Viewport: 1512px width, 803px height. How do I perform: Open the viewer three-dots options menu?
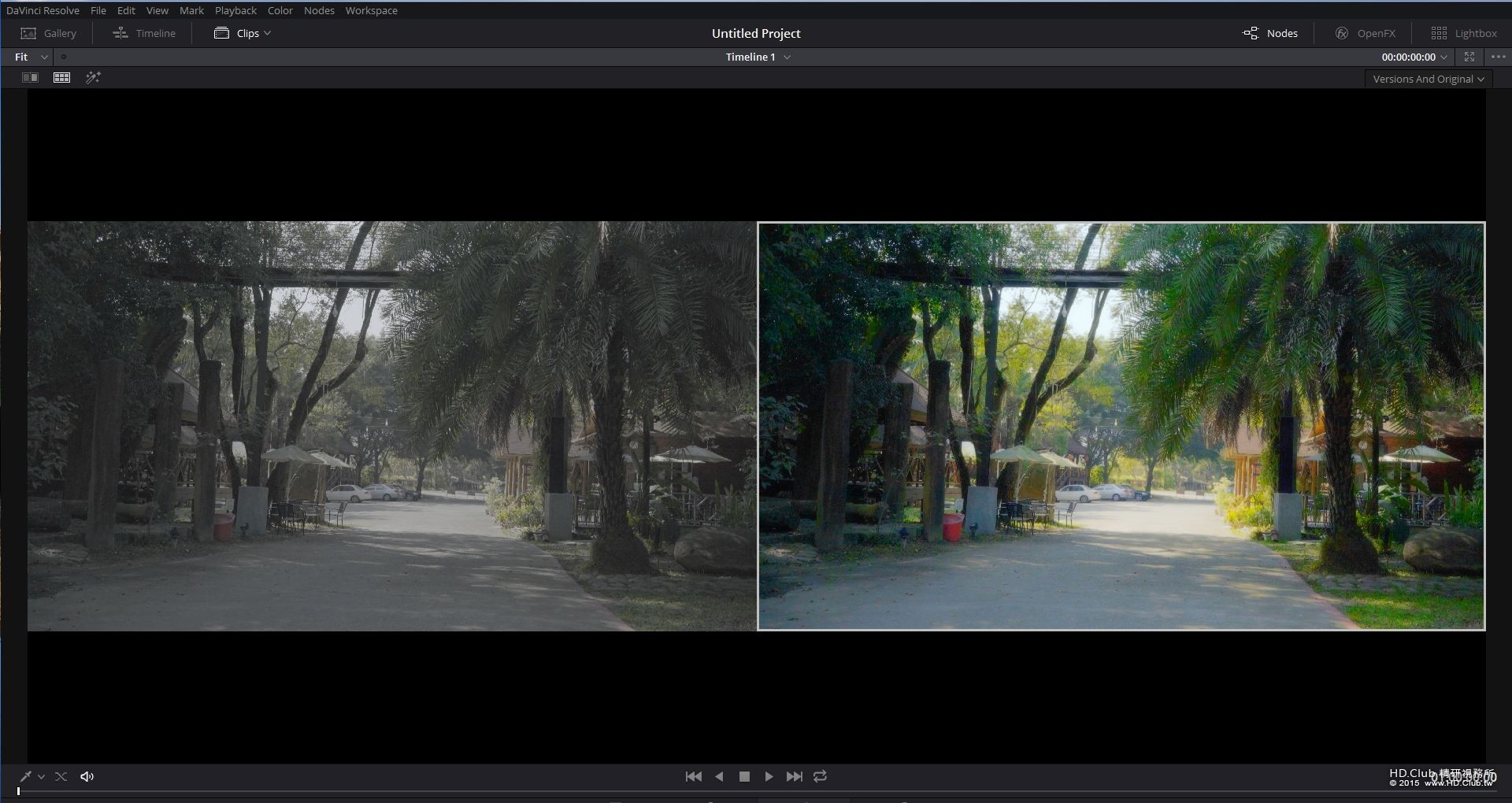[x=1499, y=57]
